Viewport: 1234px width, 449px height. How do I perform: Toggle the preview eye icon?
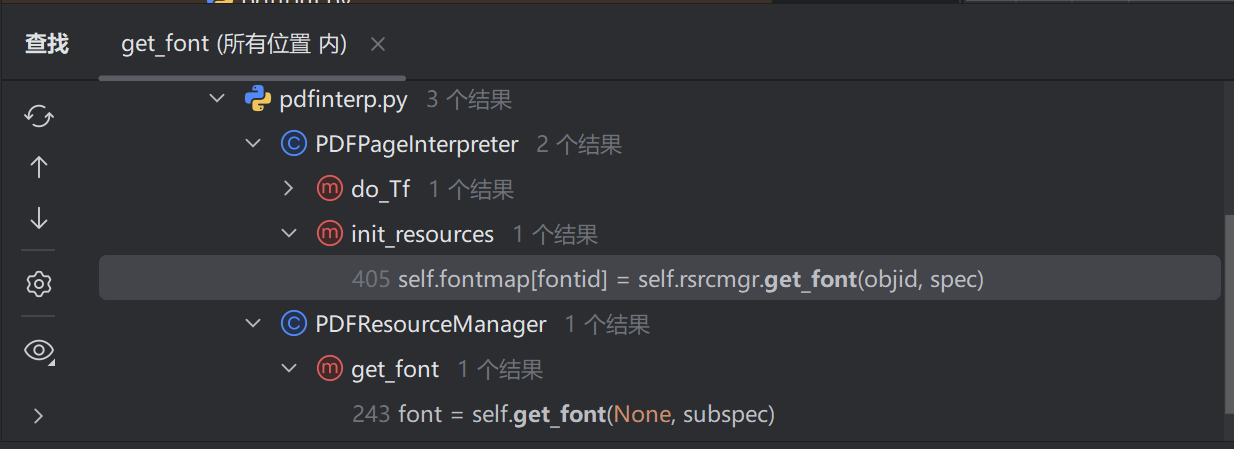tap(39, 350)
